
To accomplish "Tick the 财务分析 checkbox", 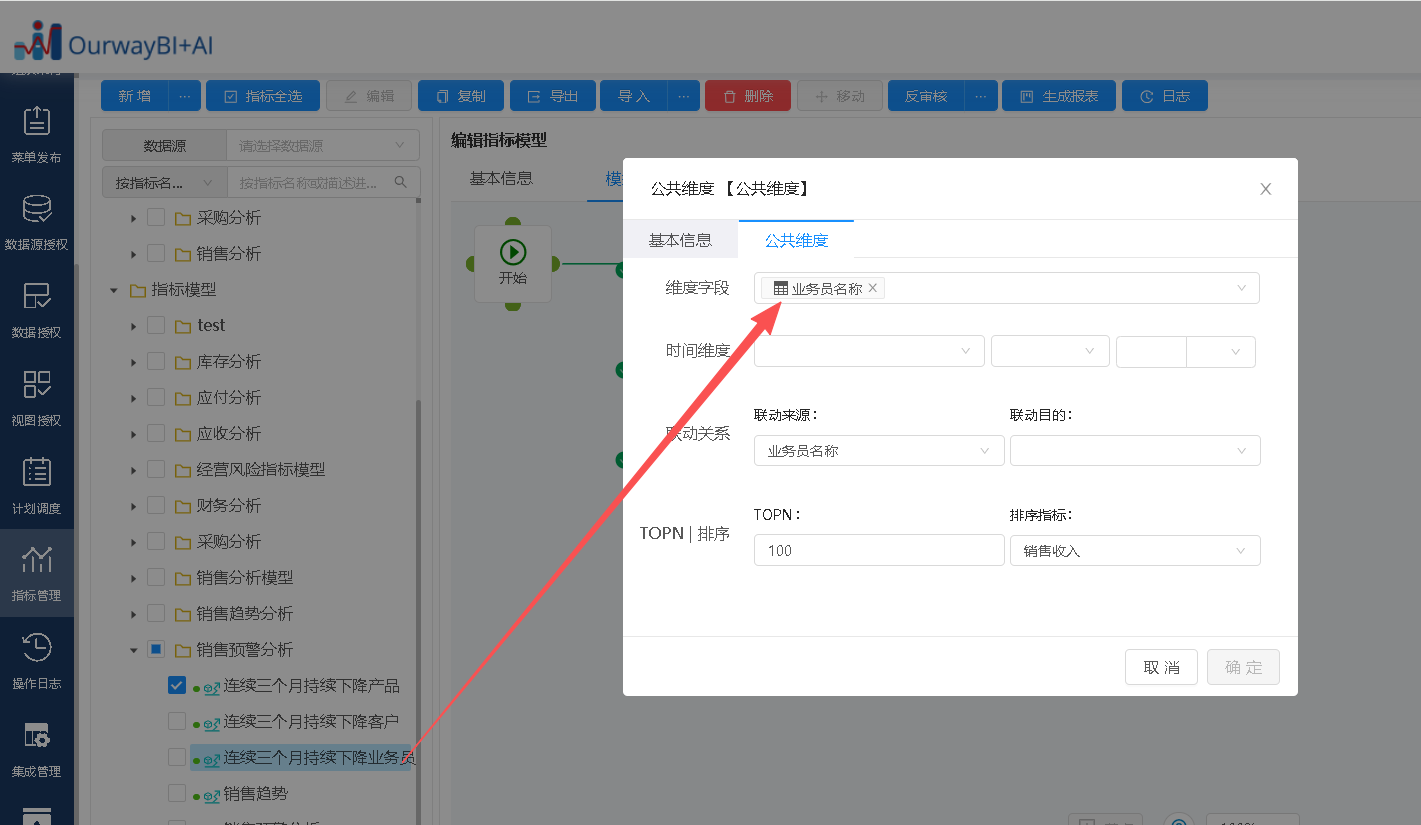I will pos(156,505).
